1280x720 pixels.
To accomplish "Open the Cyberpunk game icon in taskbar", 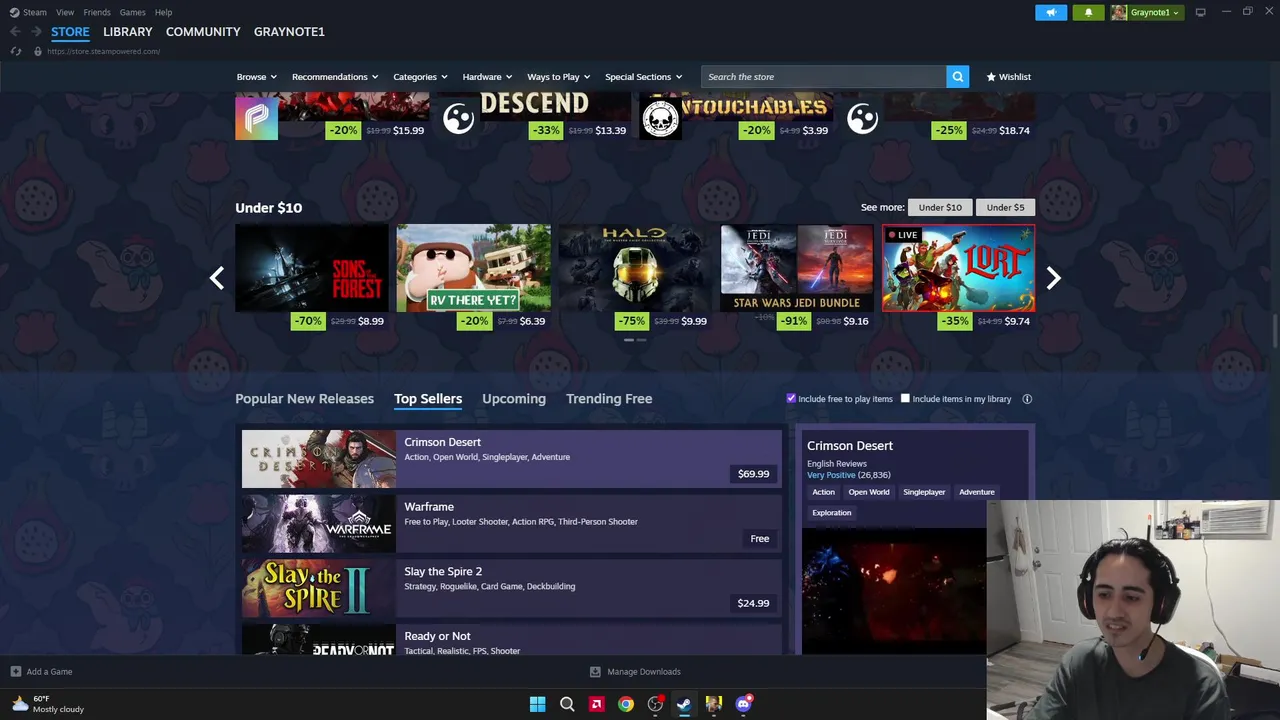I will click(713, 704).
